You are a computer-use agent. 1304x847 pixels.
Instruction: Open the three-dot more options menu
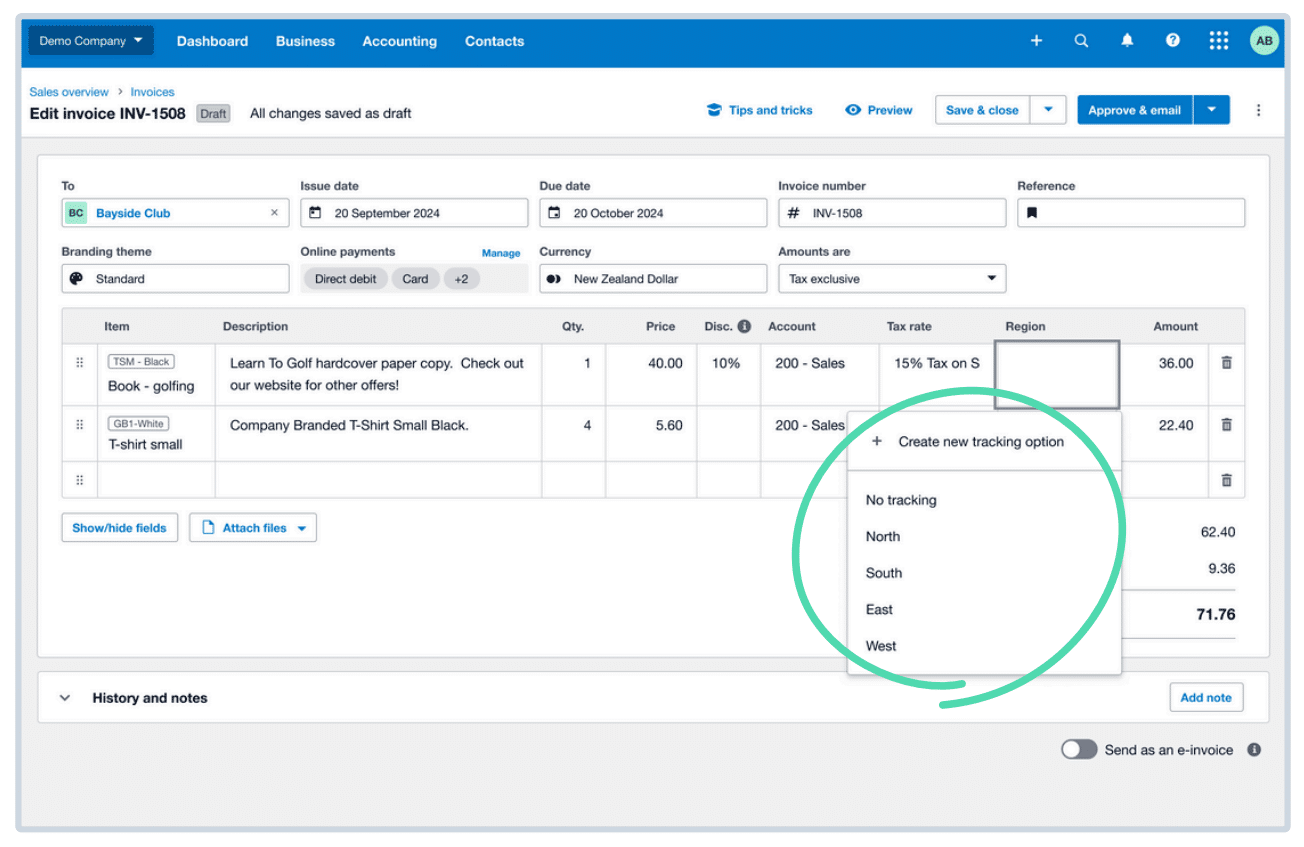click(1258, 110)
